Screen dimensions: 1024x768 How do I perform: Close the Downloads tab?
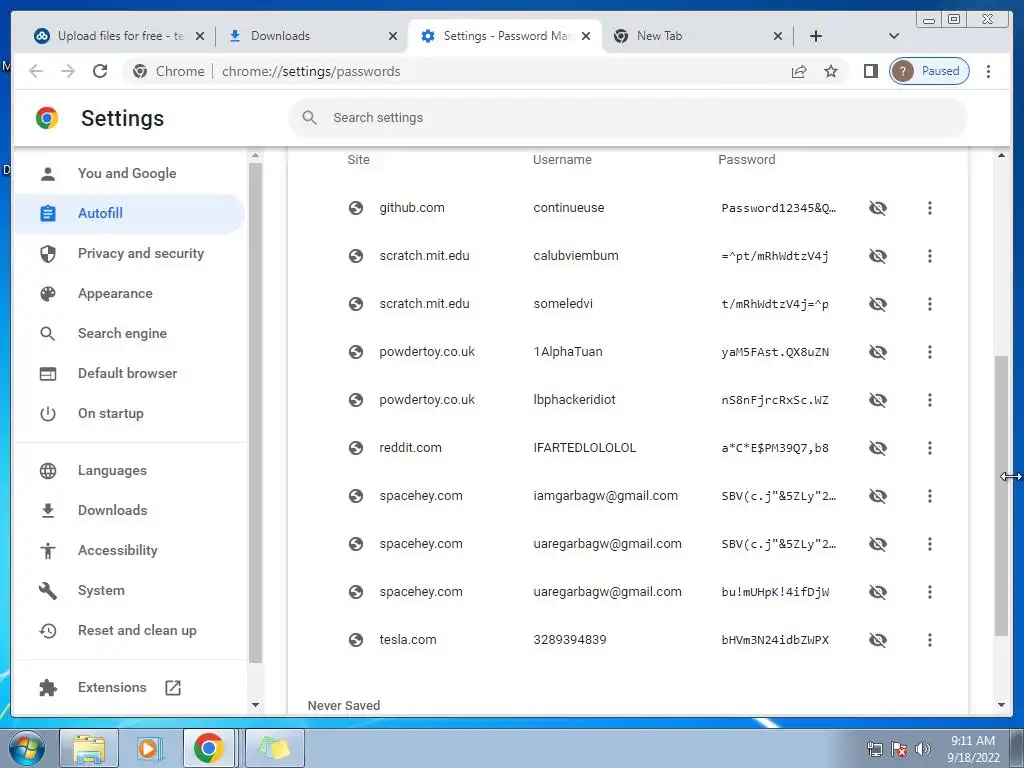point(392,36)
